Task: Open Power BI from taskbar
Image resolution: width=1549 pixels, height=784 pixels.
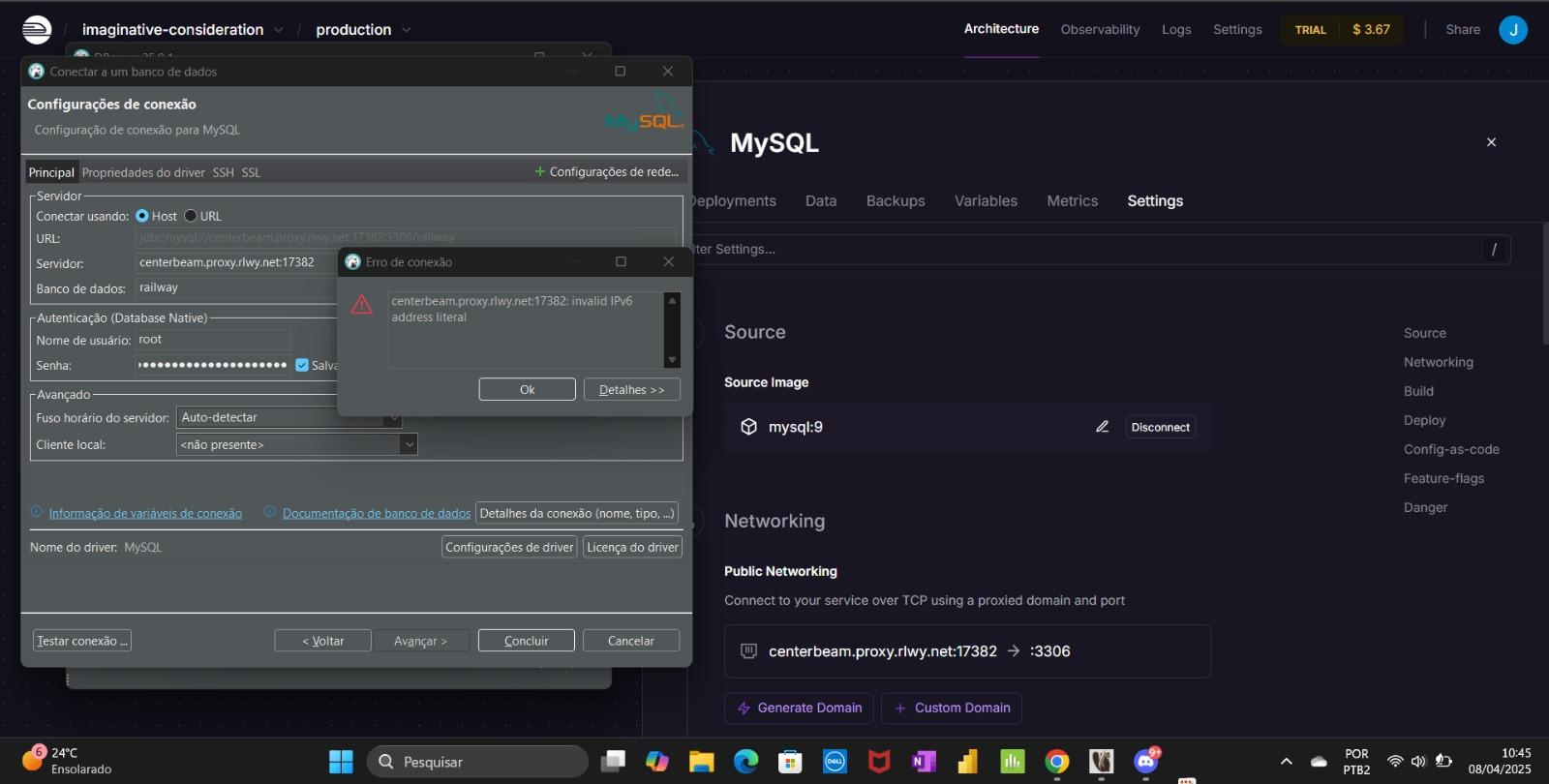Action: pos(968,762)
